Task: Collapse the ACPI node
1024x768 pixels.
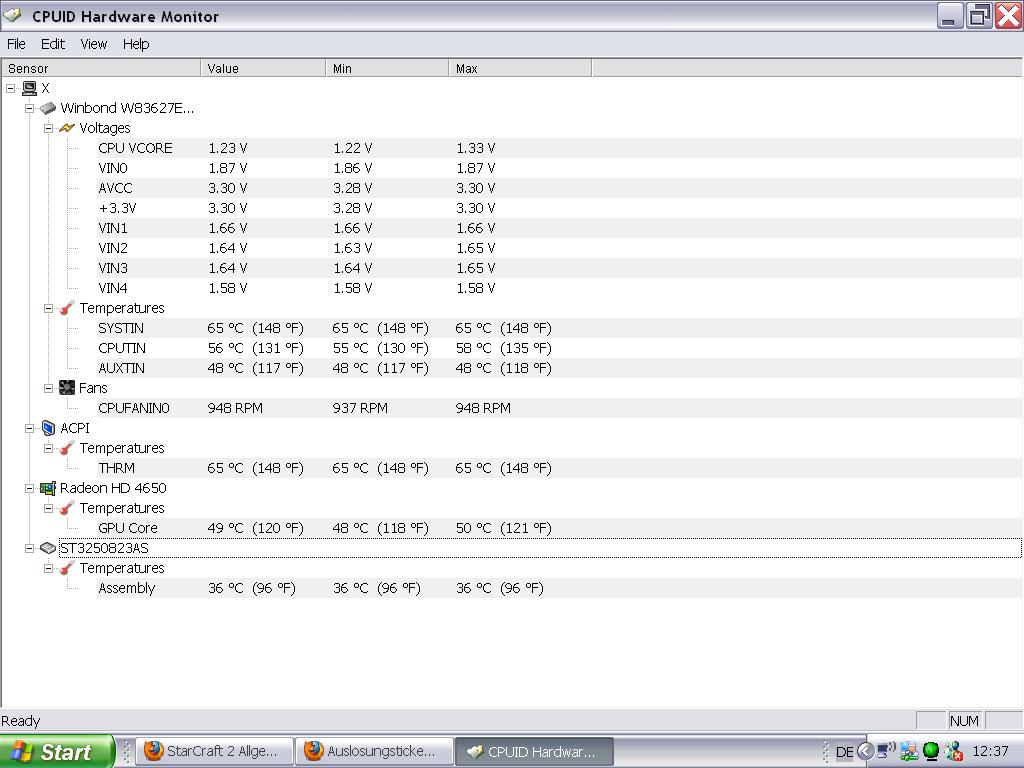Action: click(29, 428)
